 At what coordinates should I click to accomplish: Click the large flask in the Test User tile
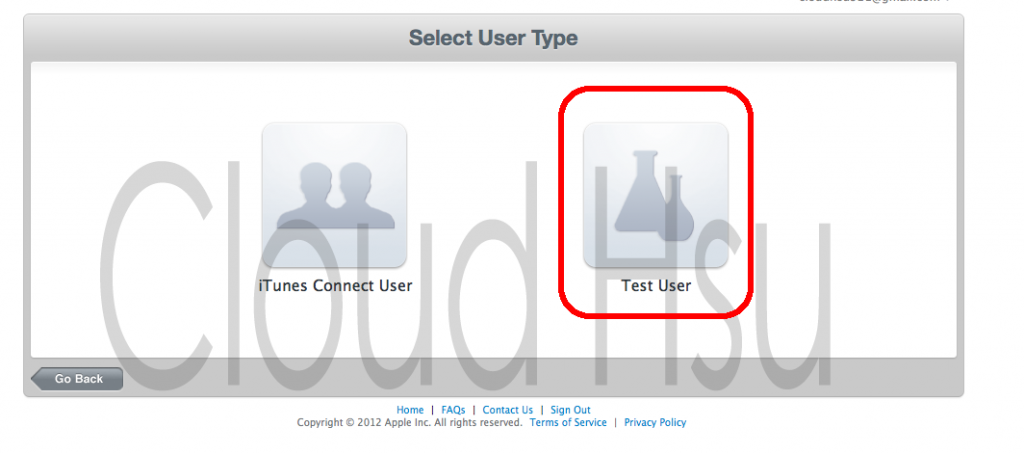(x=641, y=191)
